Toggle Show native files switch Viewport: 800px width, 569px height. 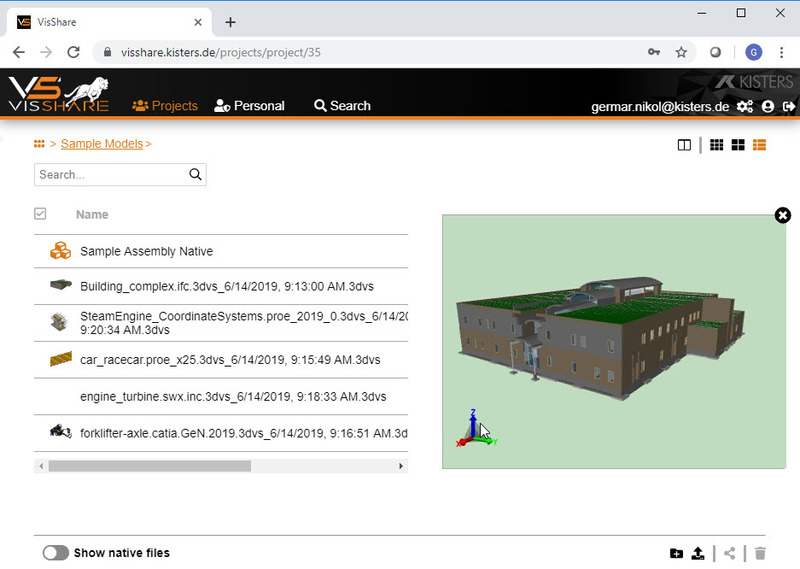click(x=56, y=553)
